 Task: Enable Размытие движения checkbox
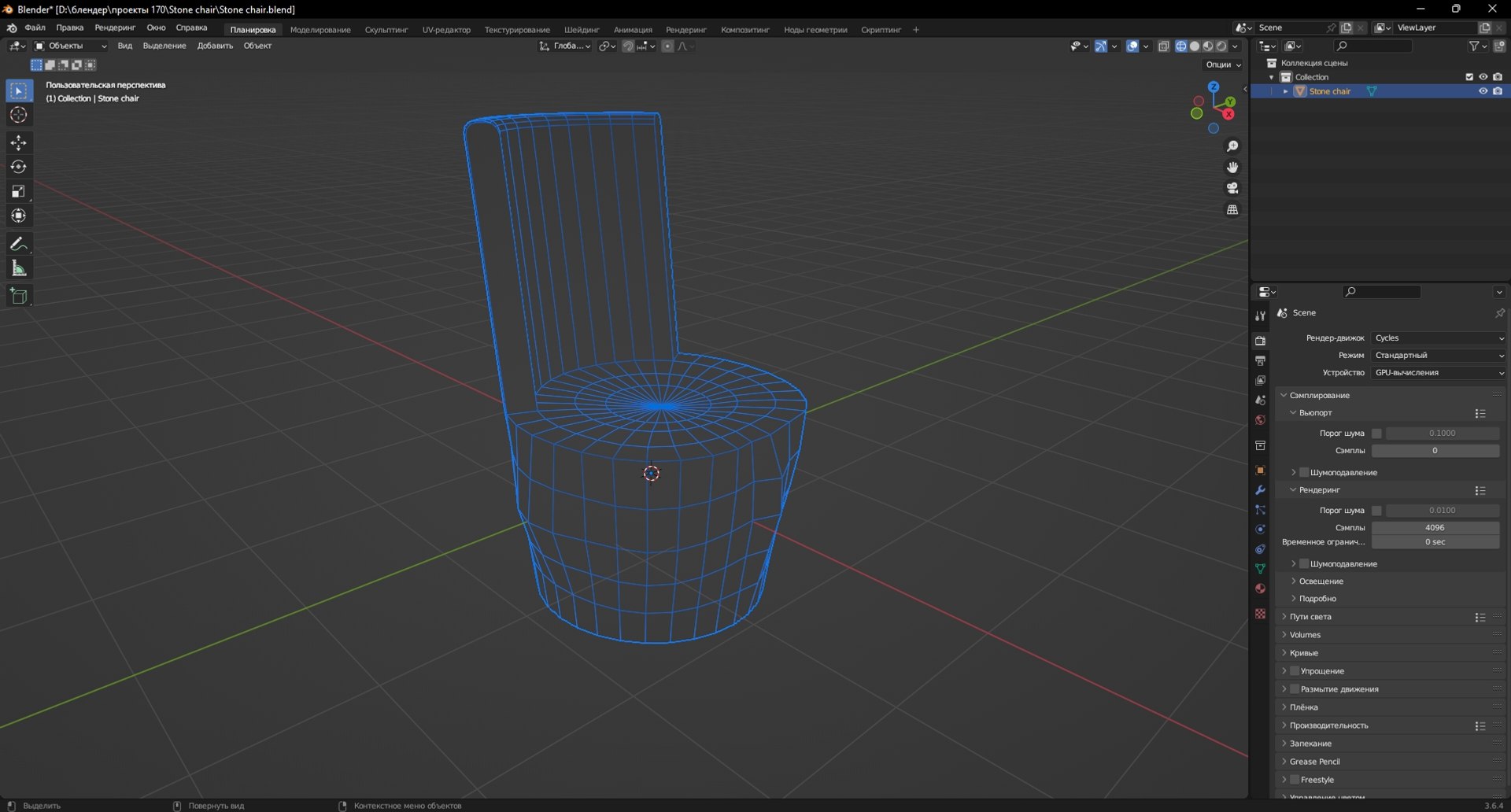click(x=1295, y=689)
